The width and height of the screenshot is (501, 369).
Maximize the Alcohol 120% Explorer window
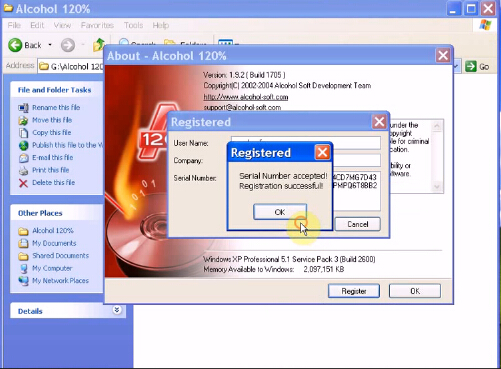(x=471, y=9)
